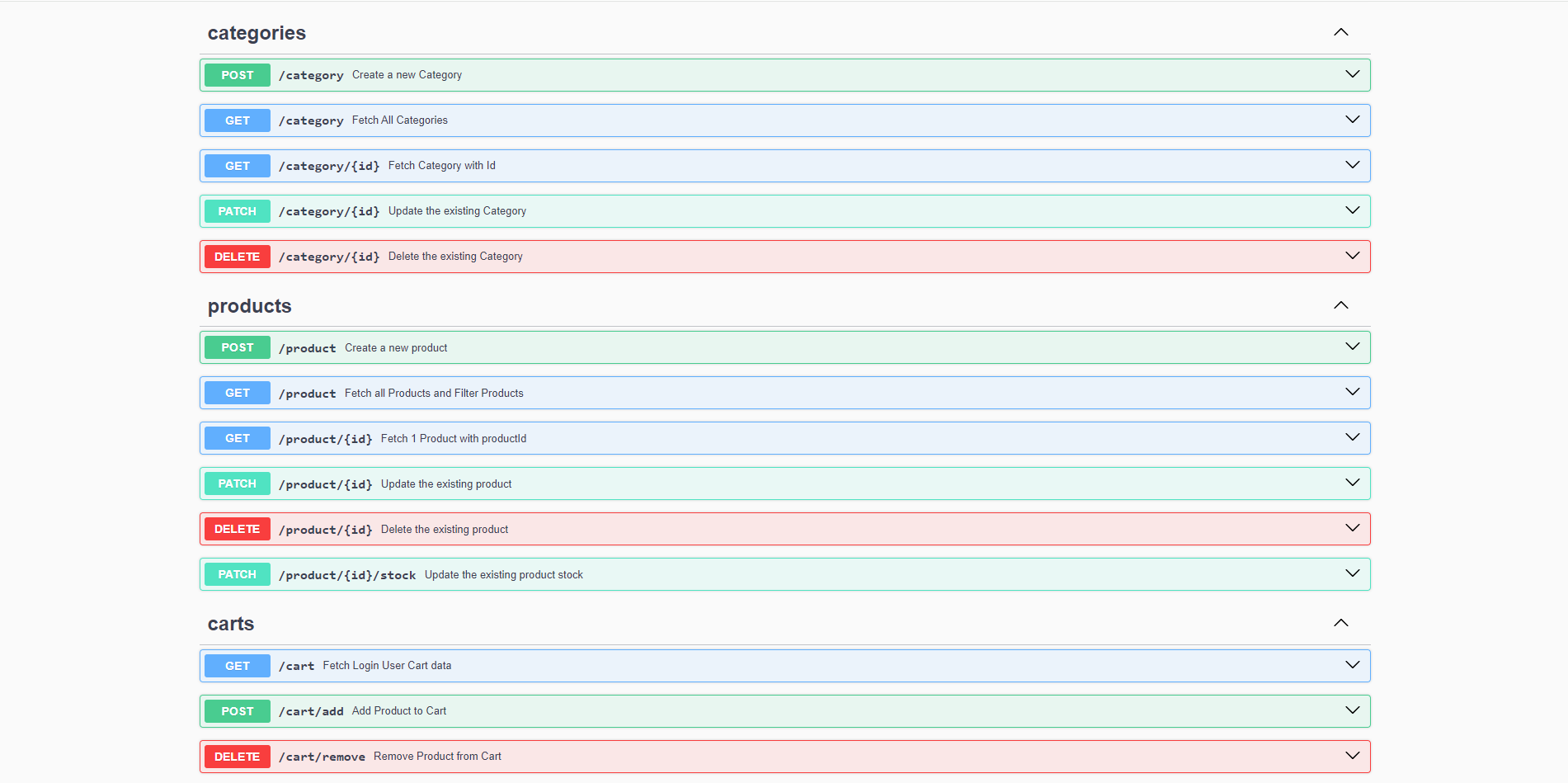Select /product path in Fetch all Products row
Screen dimensions: 1568x783
pos(308,394)
